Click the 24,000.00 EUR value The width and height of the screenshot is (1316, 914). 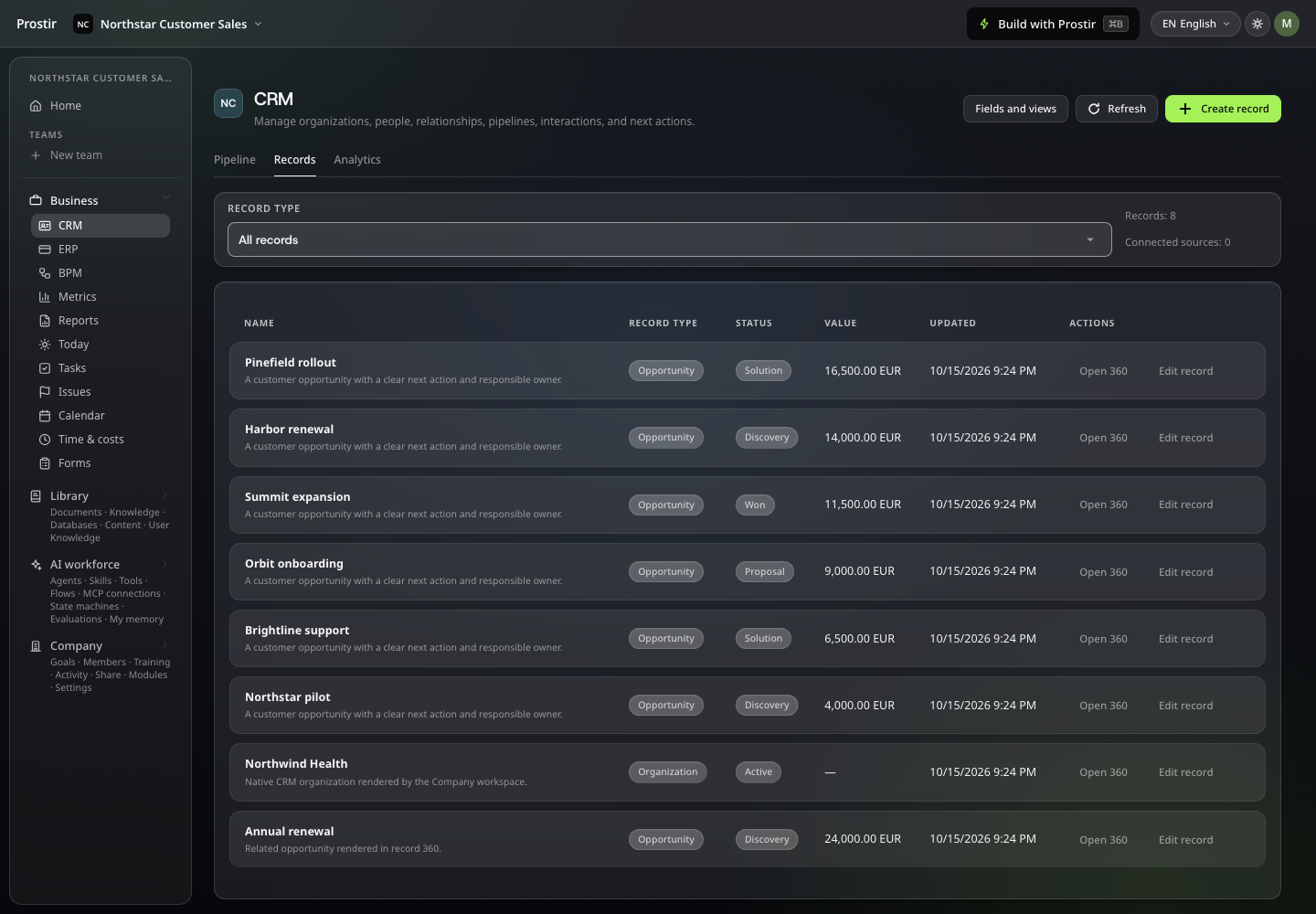click(863, 839)
